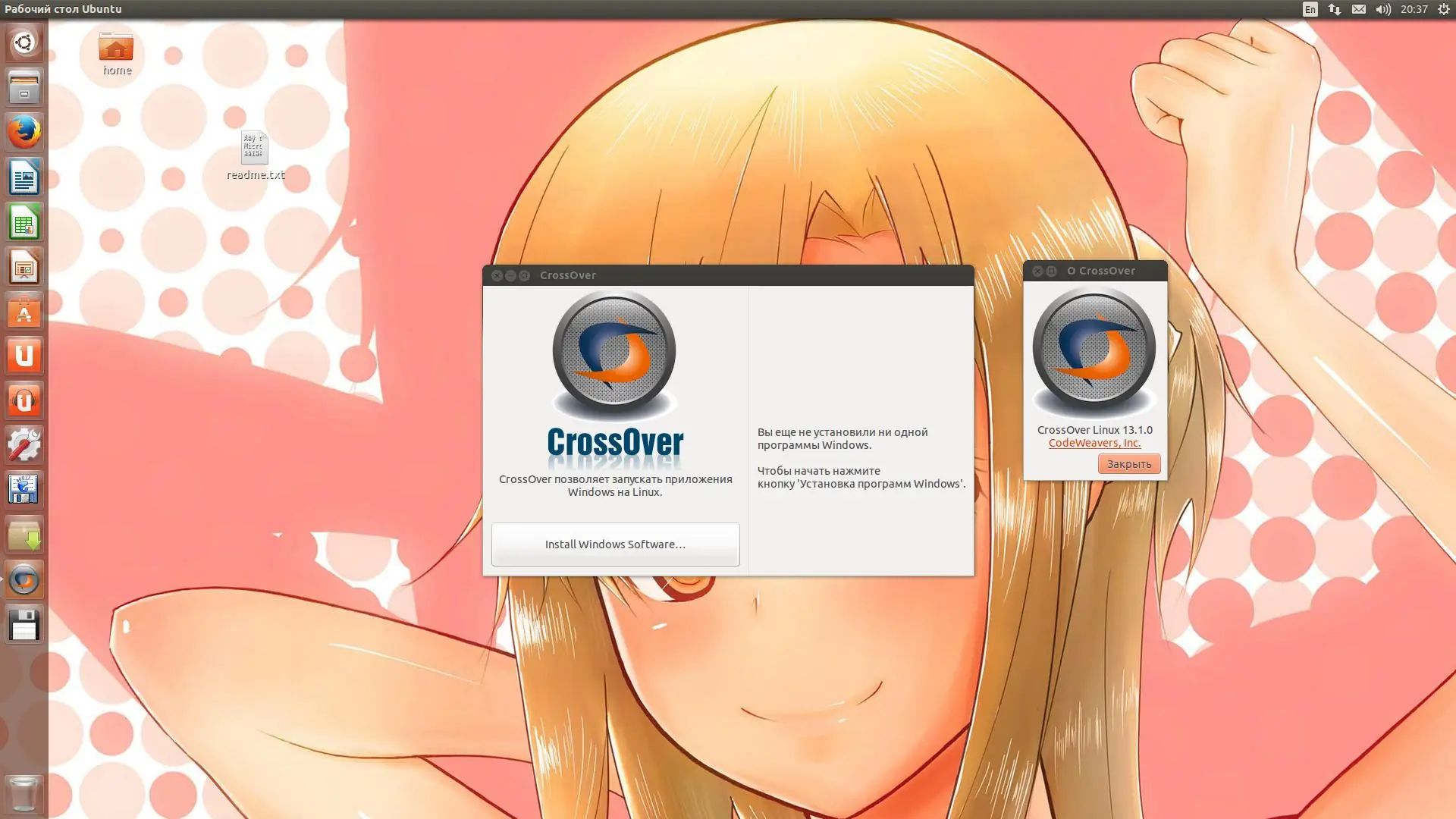The width and height of the screenshot is (1456, 819).
Task: Click Install Windows Software button
Action: coord(615,544)
